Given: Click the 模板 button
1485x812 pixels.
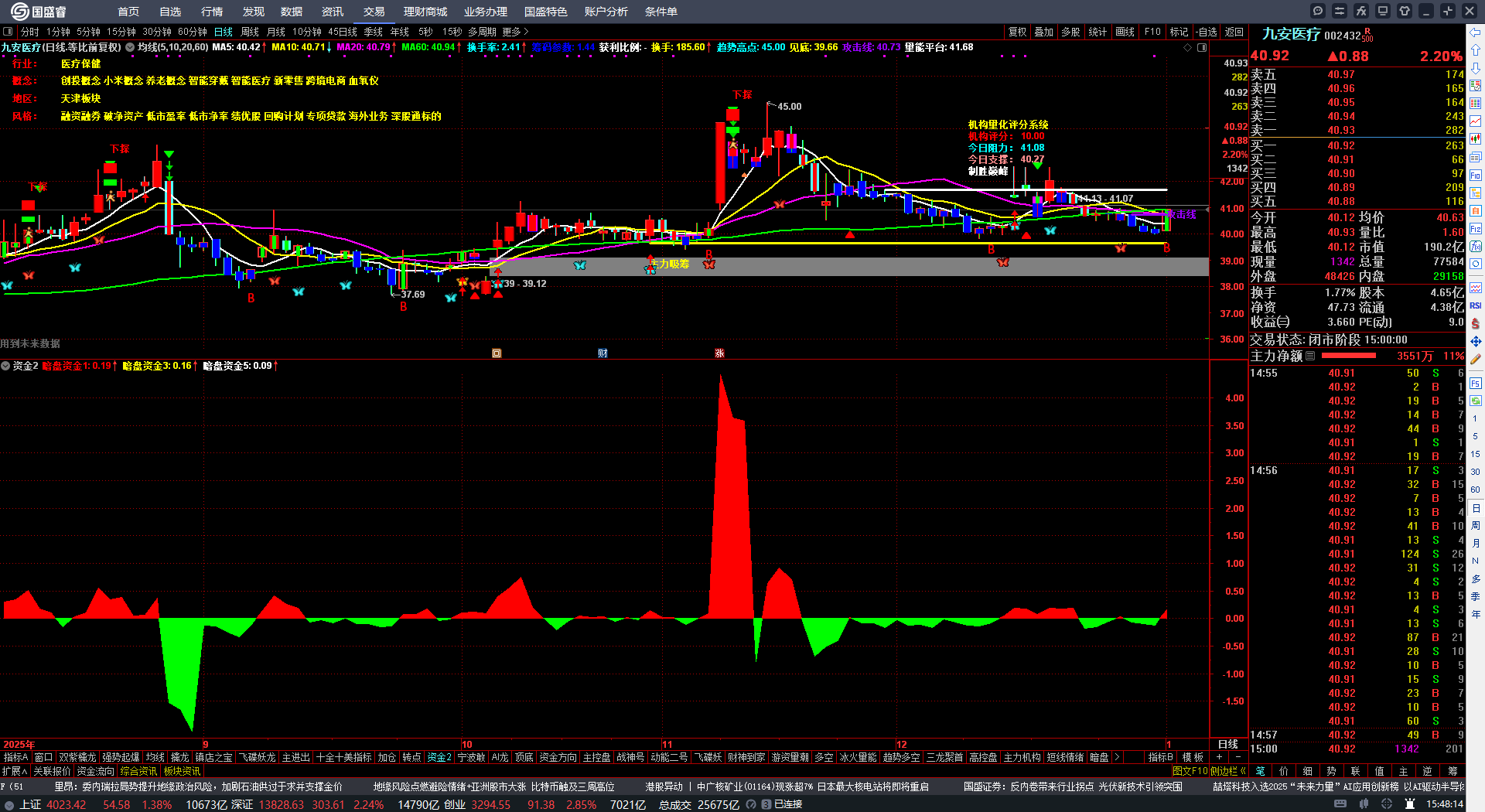Looking at the screenshot, I should tap(1193, 757).
